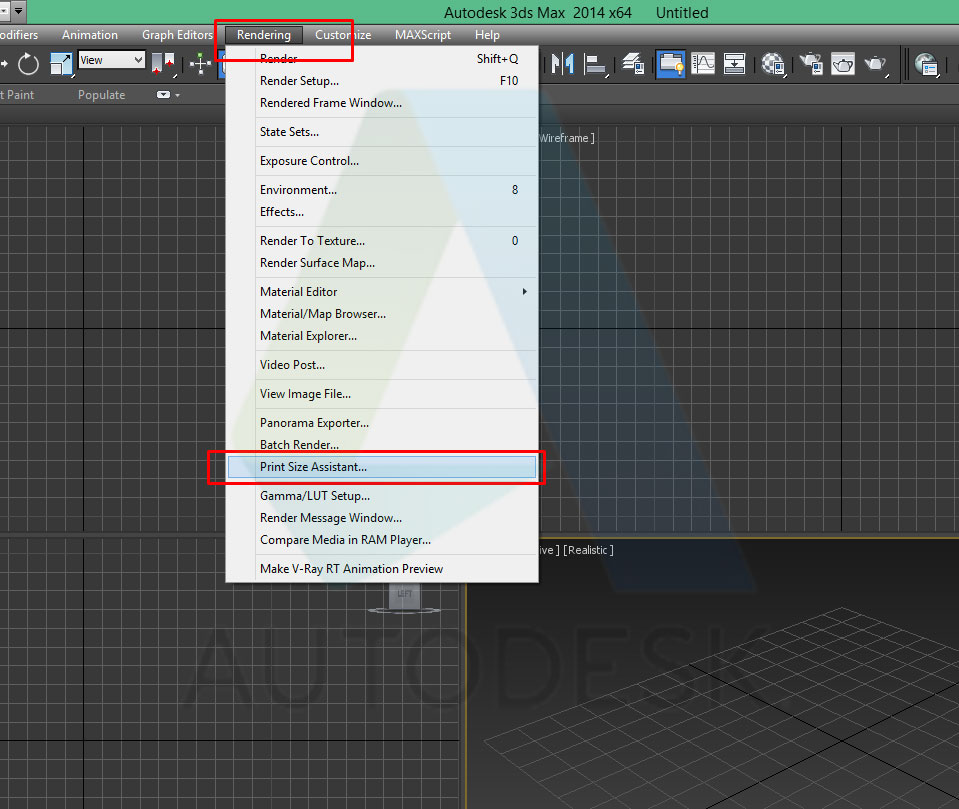The width and height of the screenshot is (959, 809).
Task: Click the Render Setup teapot icon
Action: pyautogui.click(x=811, y=63)
